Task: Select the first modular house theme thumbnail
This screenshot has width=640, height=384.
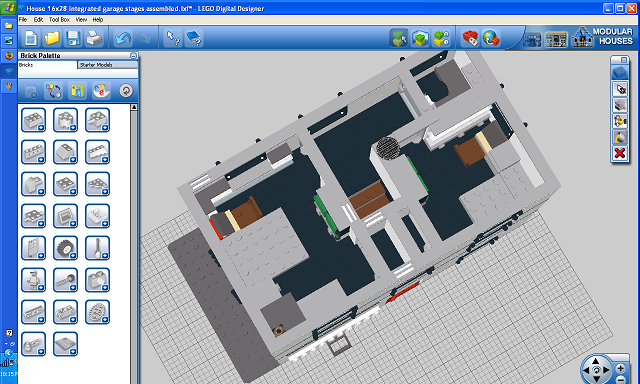Action: pos(532,40)
